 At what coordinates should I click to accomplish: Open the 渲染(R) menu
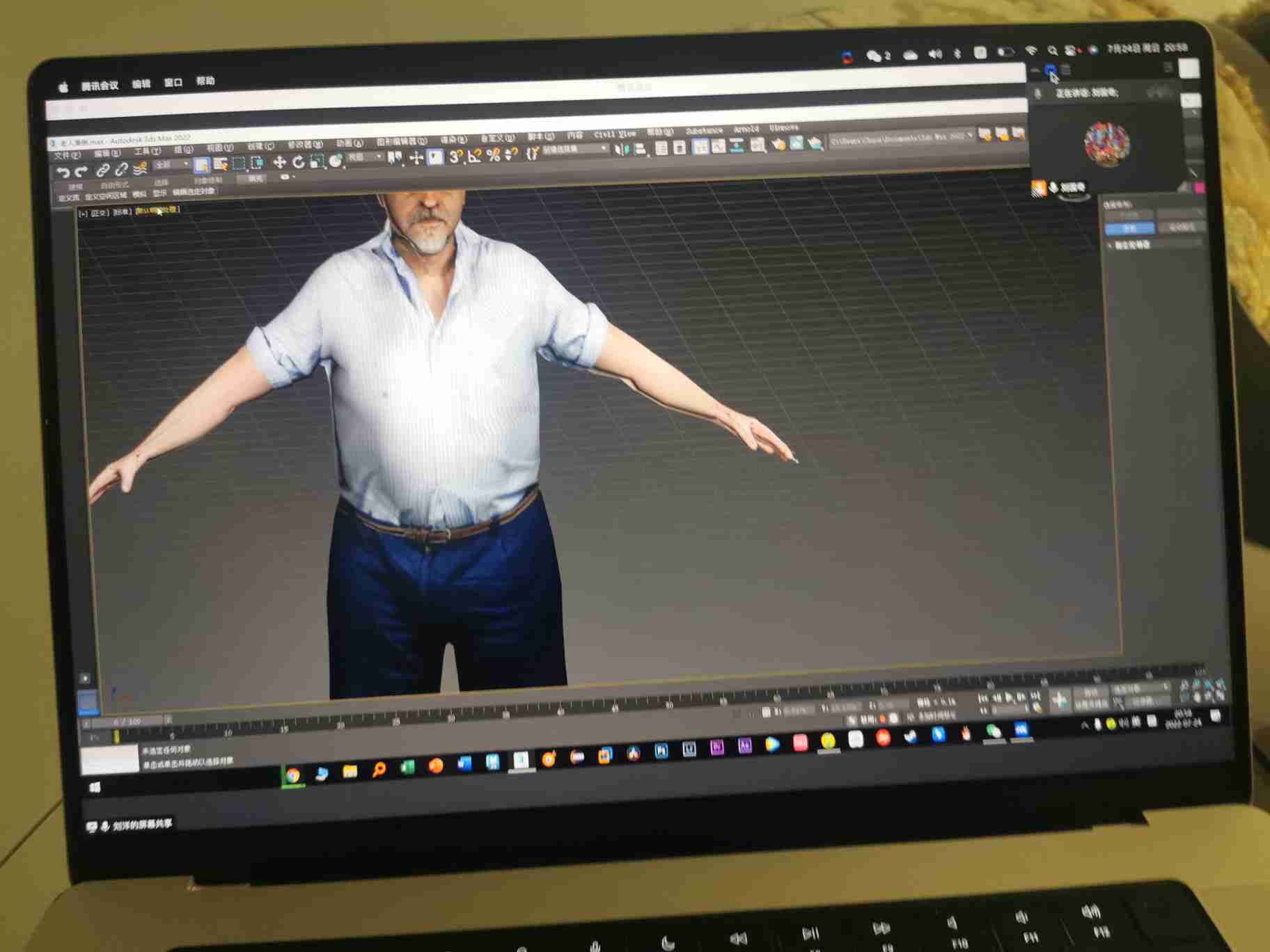click(x=453, y=140)
